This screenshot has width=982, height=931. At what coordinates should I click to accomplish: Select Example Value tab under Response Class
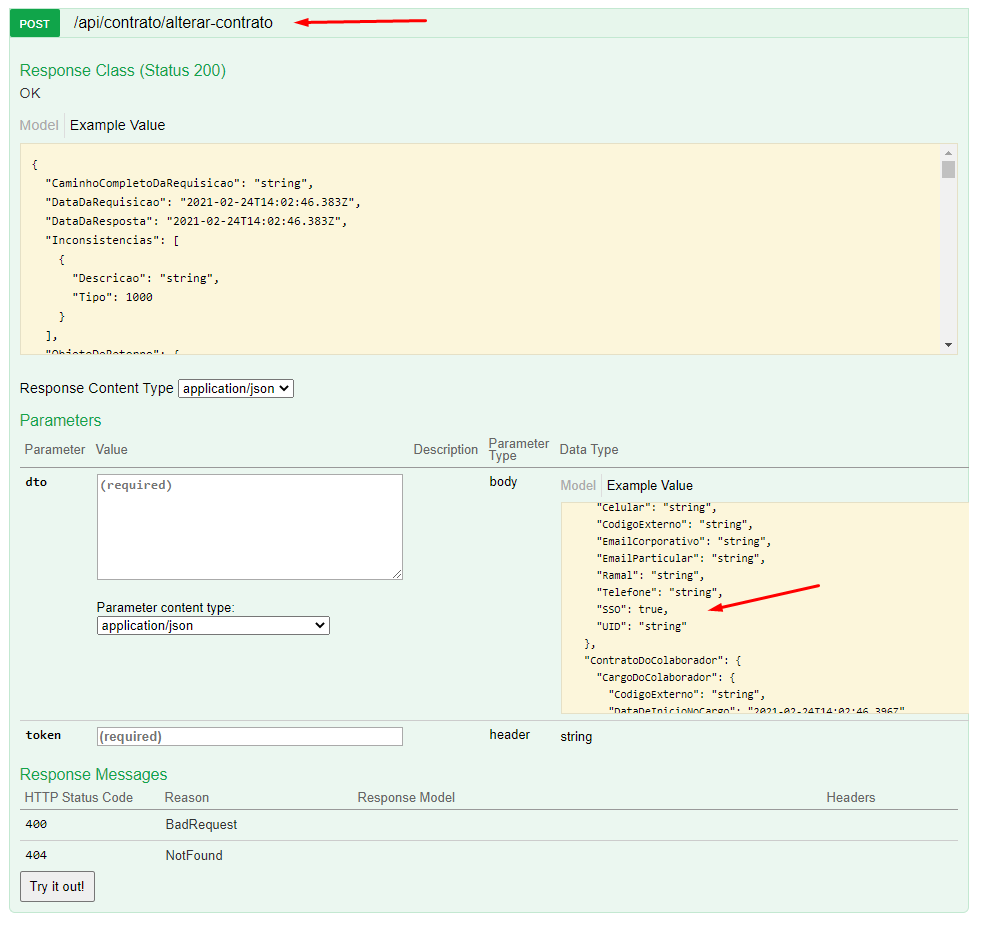(x=117, y=125)
